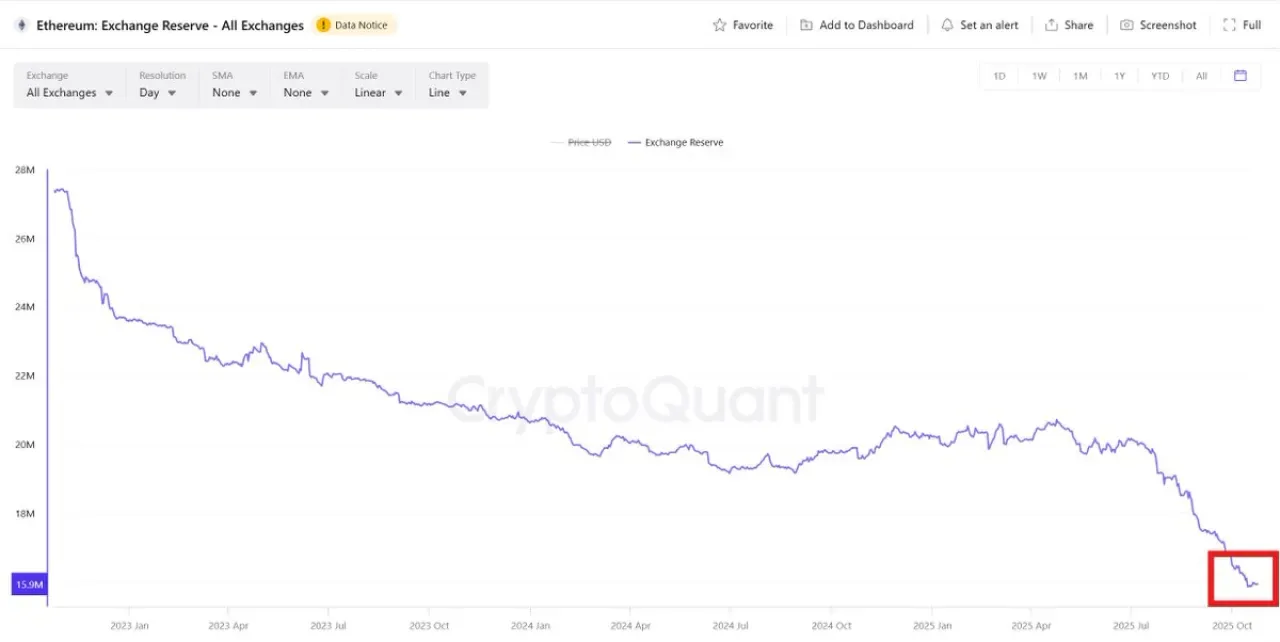Click the 28M y-axis label
Image resolution: width=1280 pixels, height=642 pixels.
tap(24, 170)
